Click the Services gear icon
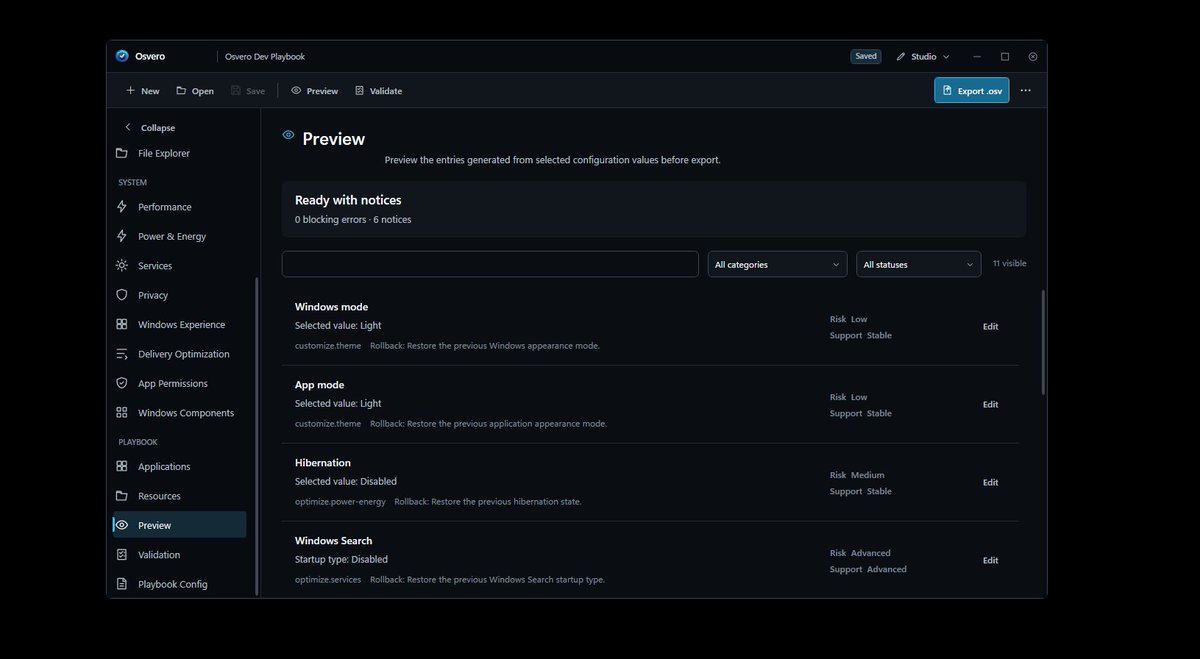 click(122, 266)
